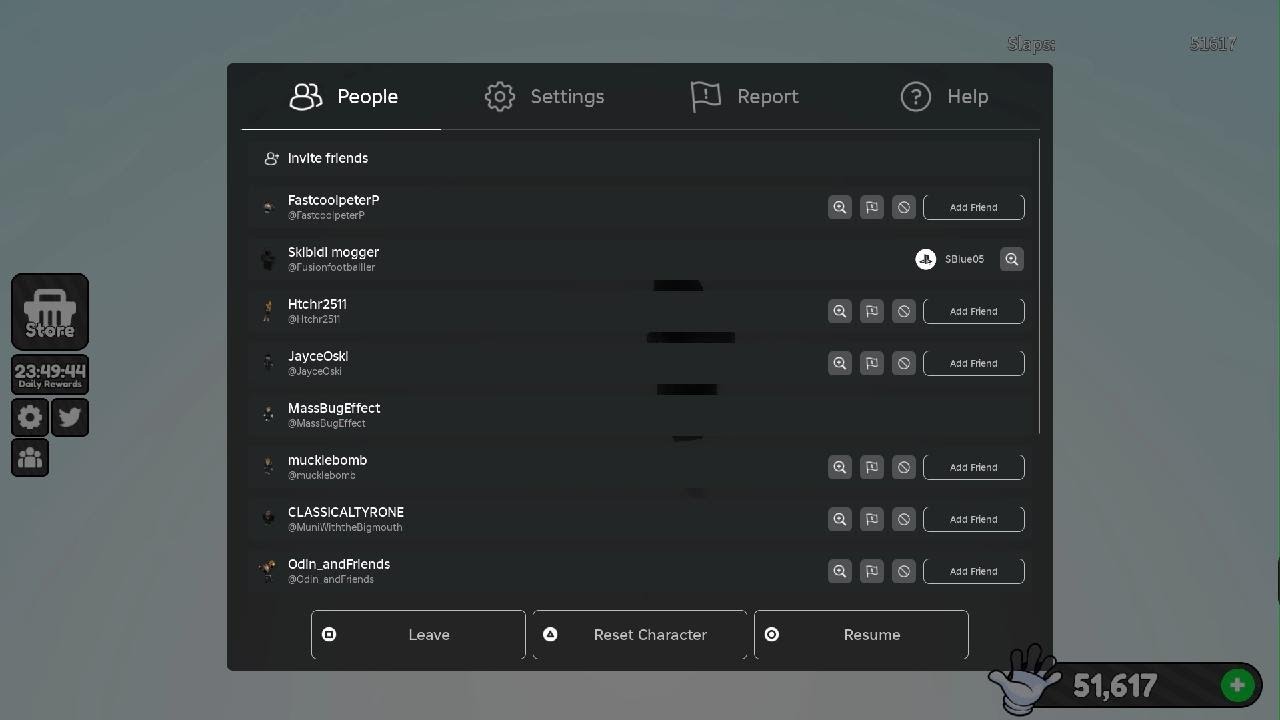Screen dimensions: 1280x720
Task: Inspect Htchr2511's avatar with magnifier icon
Action: [x=840, y=311]
